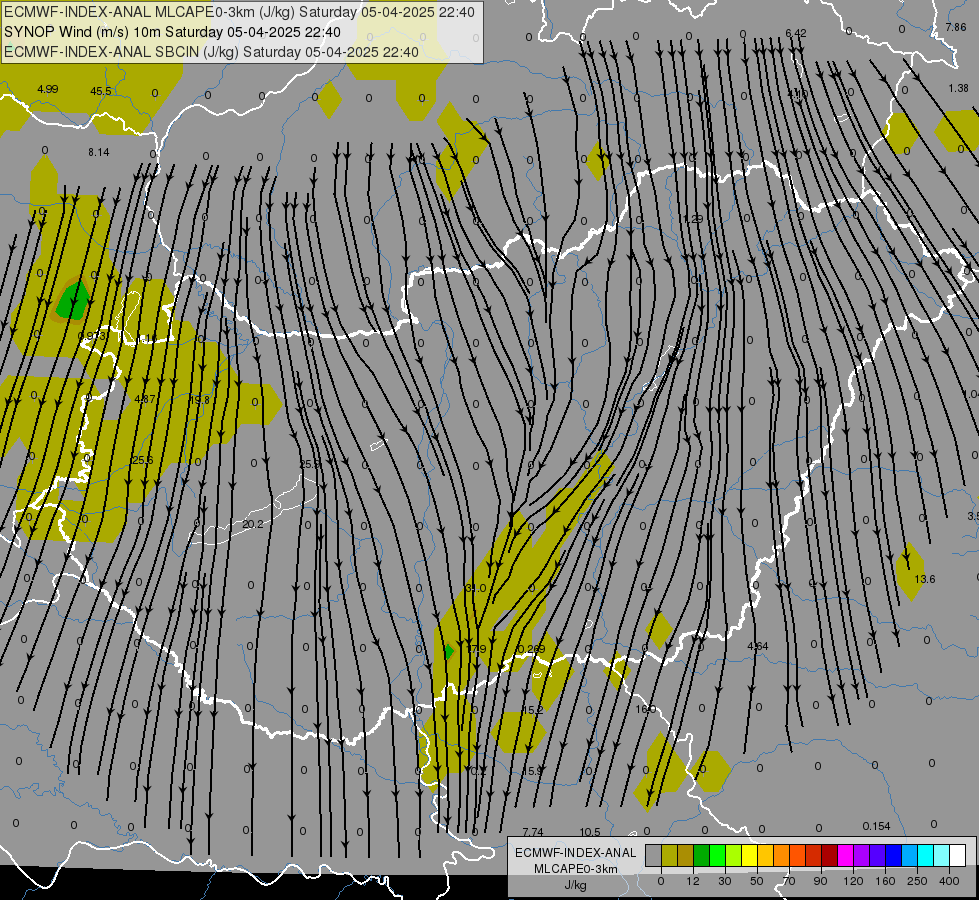Select the map value 19.8
Screen dimensions: 979x900
click(x=199, y=400)
